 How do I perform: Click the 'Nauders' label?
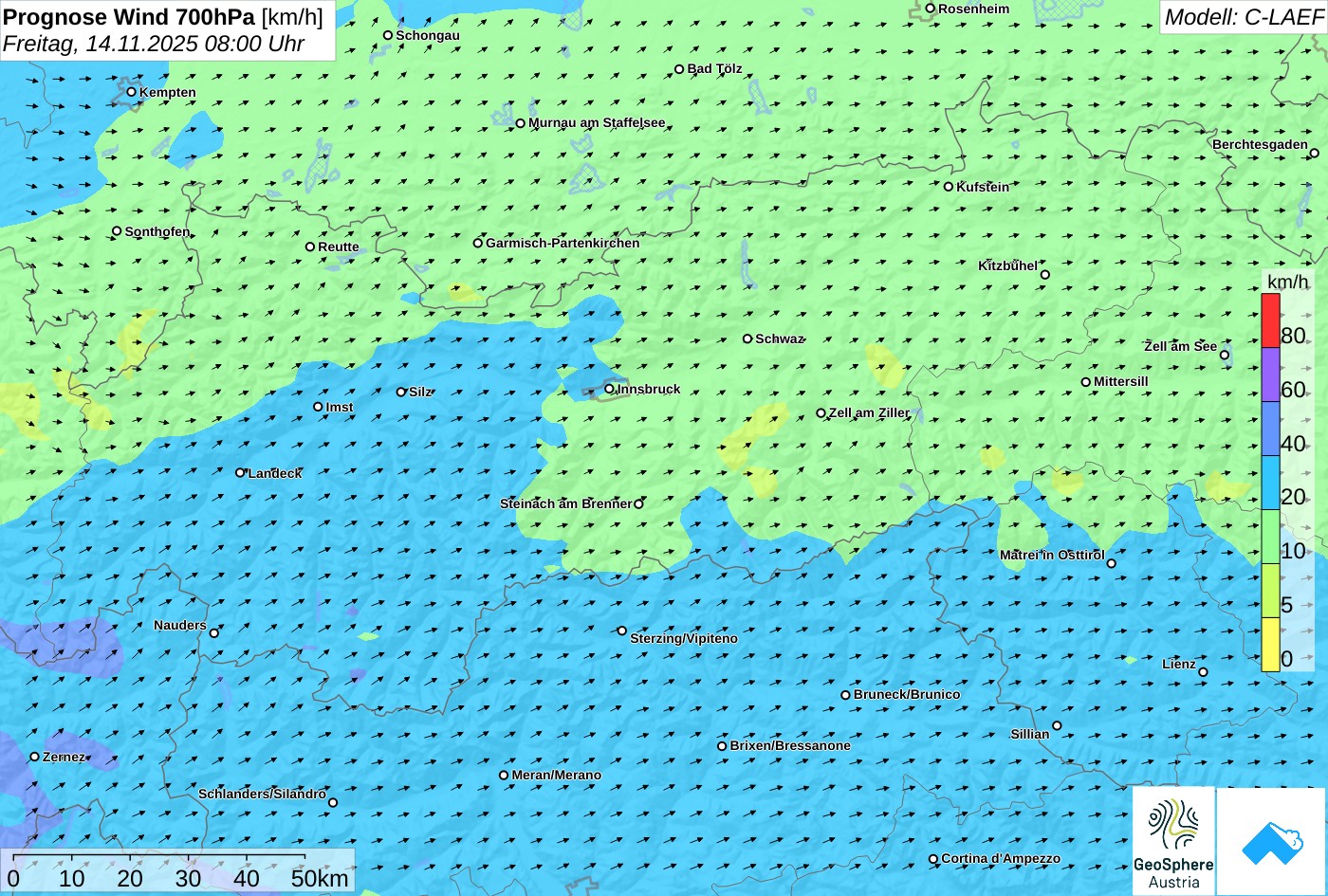[180, 625]
